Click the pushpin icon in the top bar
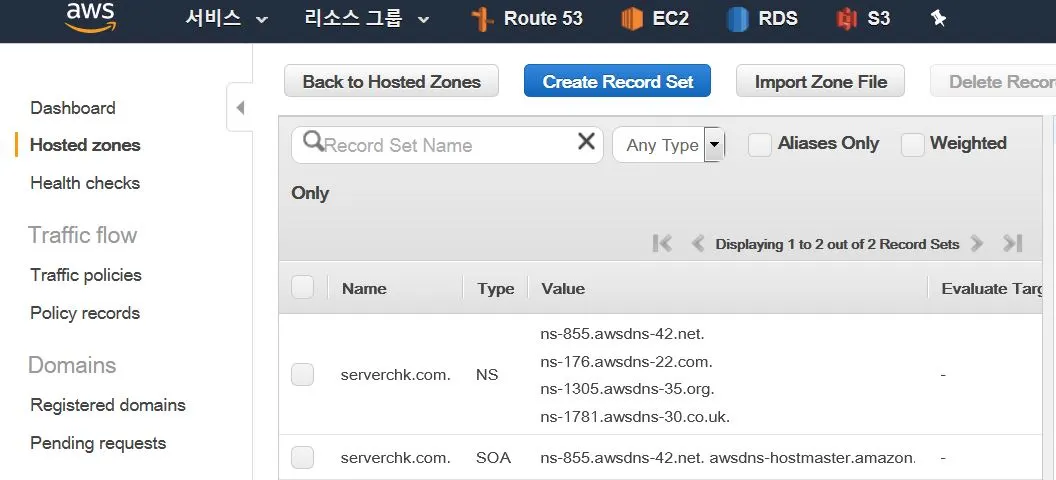This screenshot has width=1056, height=480. 938,19
